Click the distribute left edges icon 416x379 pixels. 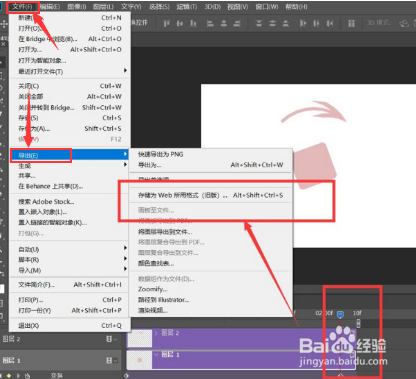click(x=303, y=23)
